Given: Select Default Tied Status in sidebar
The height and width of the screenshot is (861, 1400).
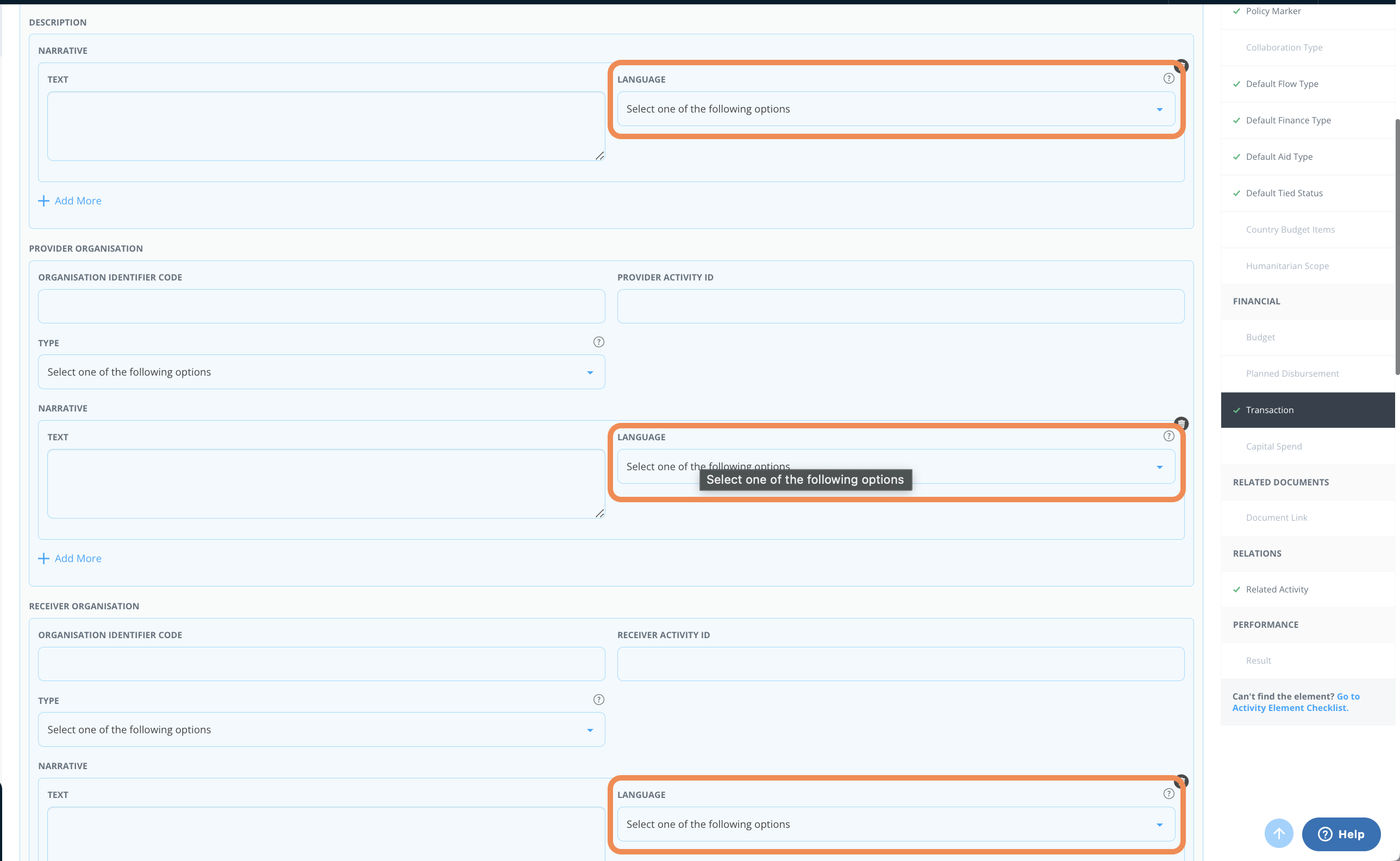Looking at the screenshot, I should tap(1308, 194).
